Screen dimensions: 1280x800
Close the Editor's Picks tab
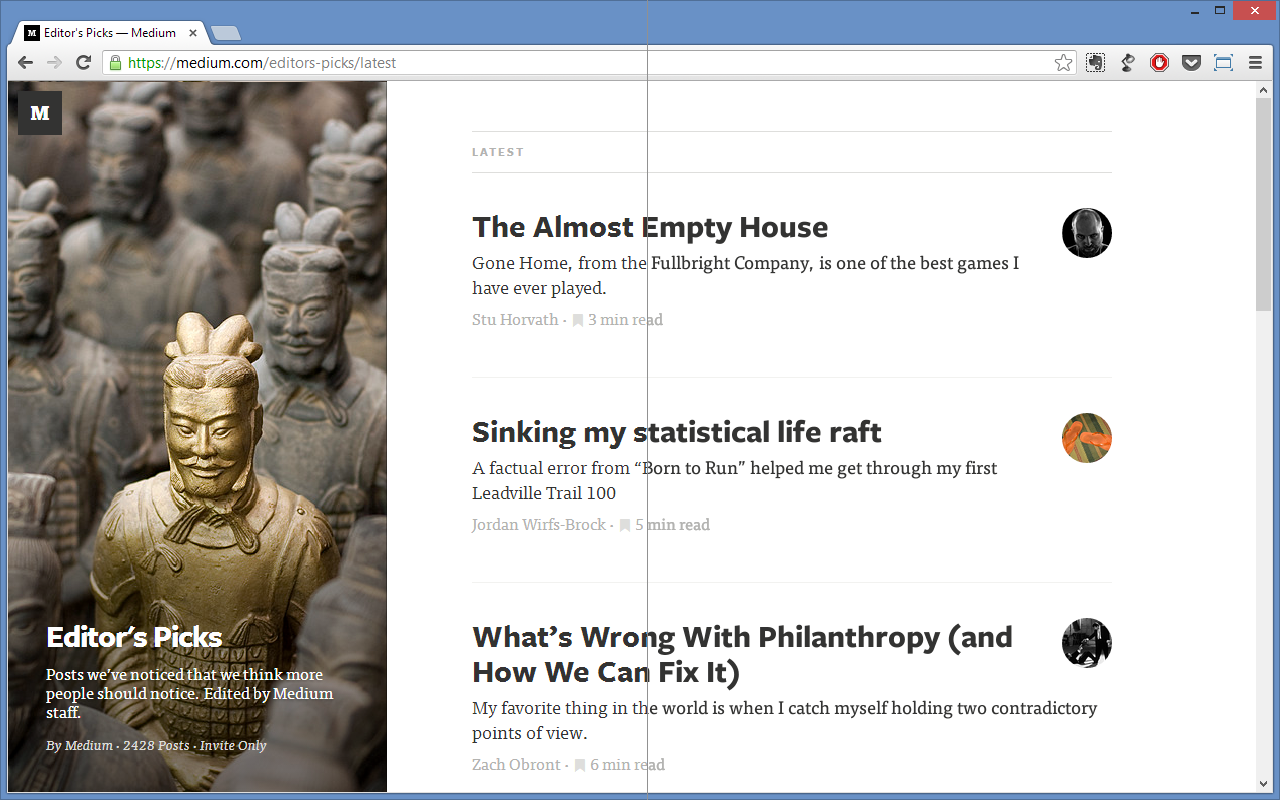pyautogui.click(x=193, y=33)
